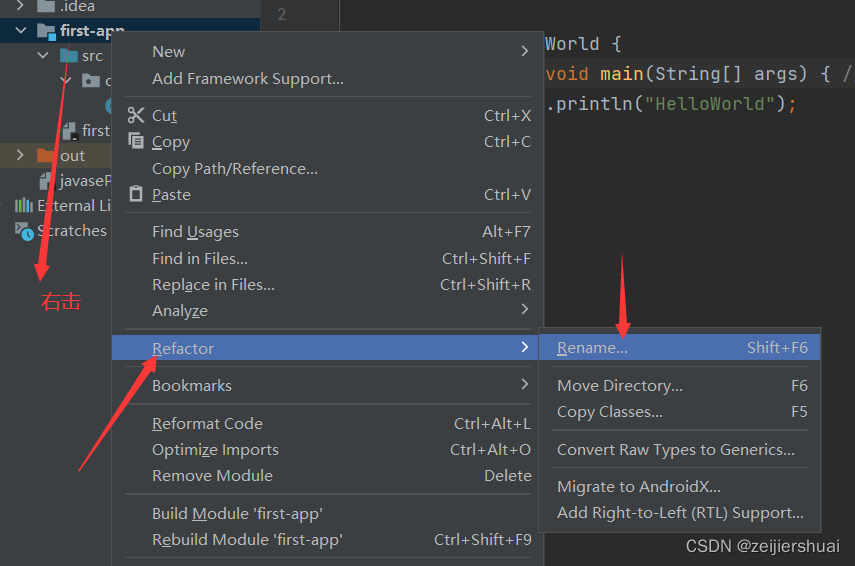Select Paste from the context menu
This screenshot has width=855, height=566.
coord(327,195)
